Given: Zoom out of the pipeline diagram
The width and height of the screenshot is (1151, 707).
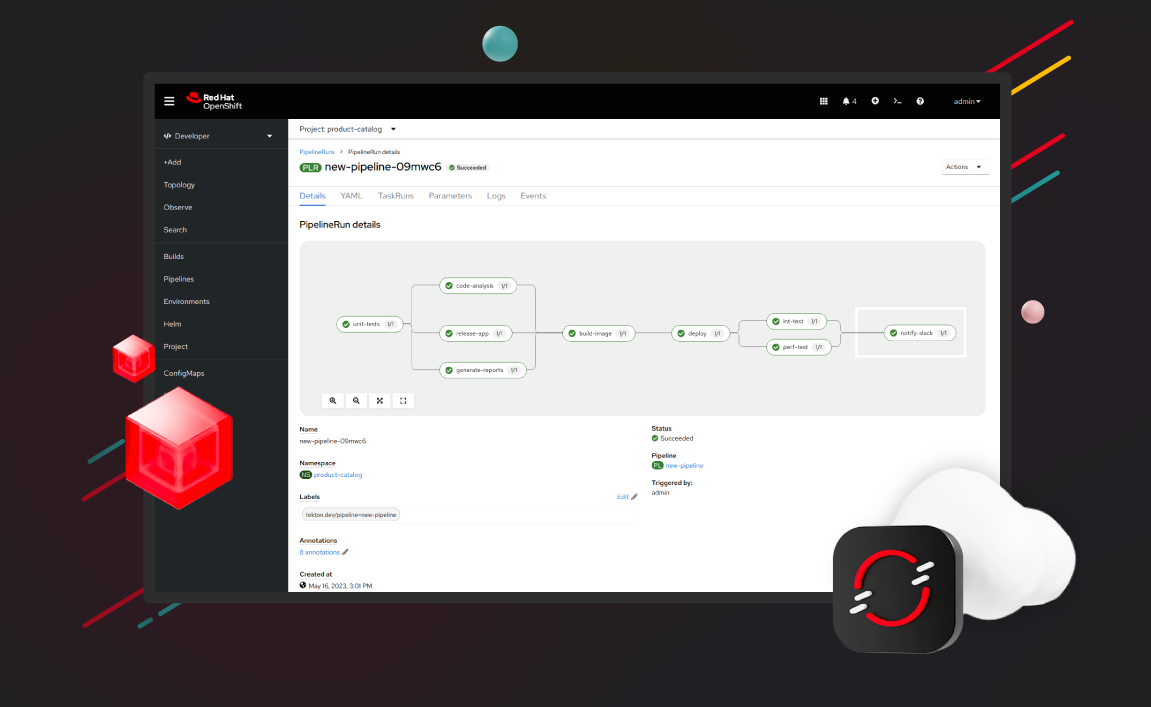Looking at the screenshot, I should [356, 400].
